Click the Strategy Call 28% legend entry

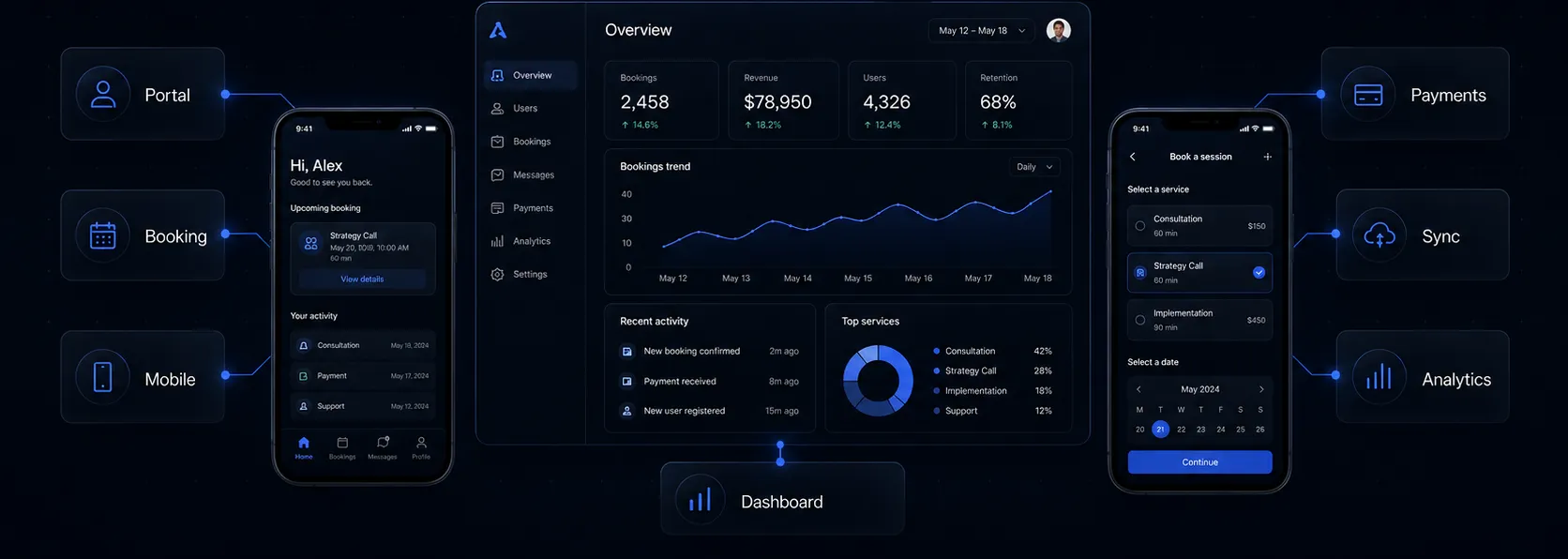(993, 371)
